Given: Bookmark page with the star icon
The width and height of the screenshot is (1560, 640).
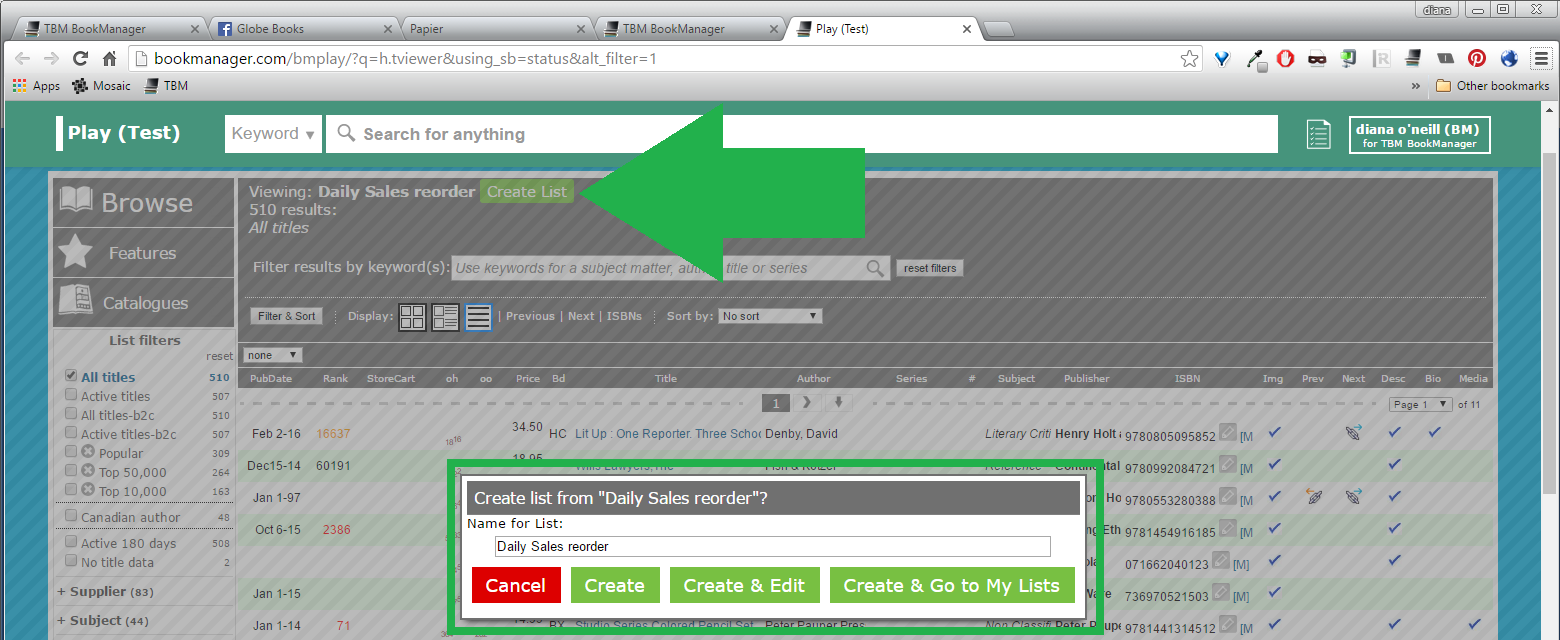Looking at the screenshot, I should click(1189, 59).
